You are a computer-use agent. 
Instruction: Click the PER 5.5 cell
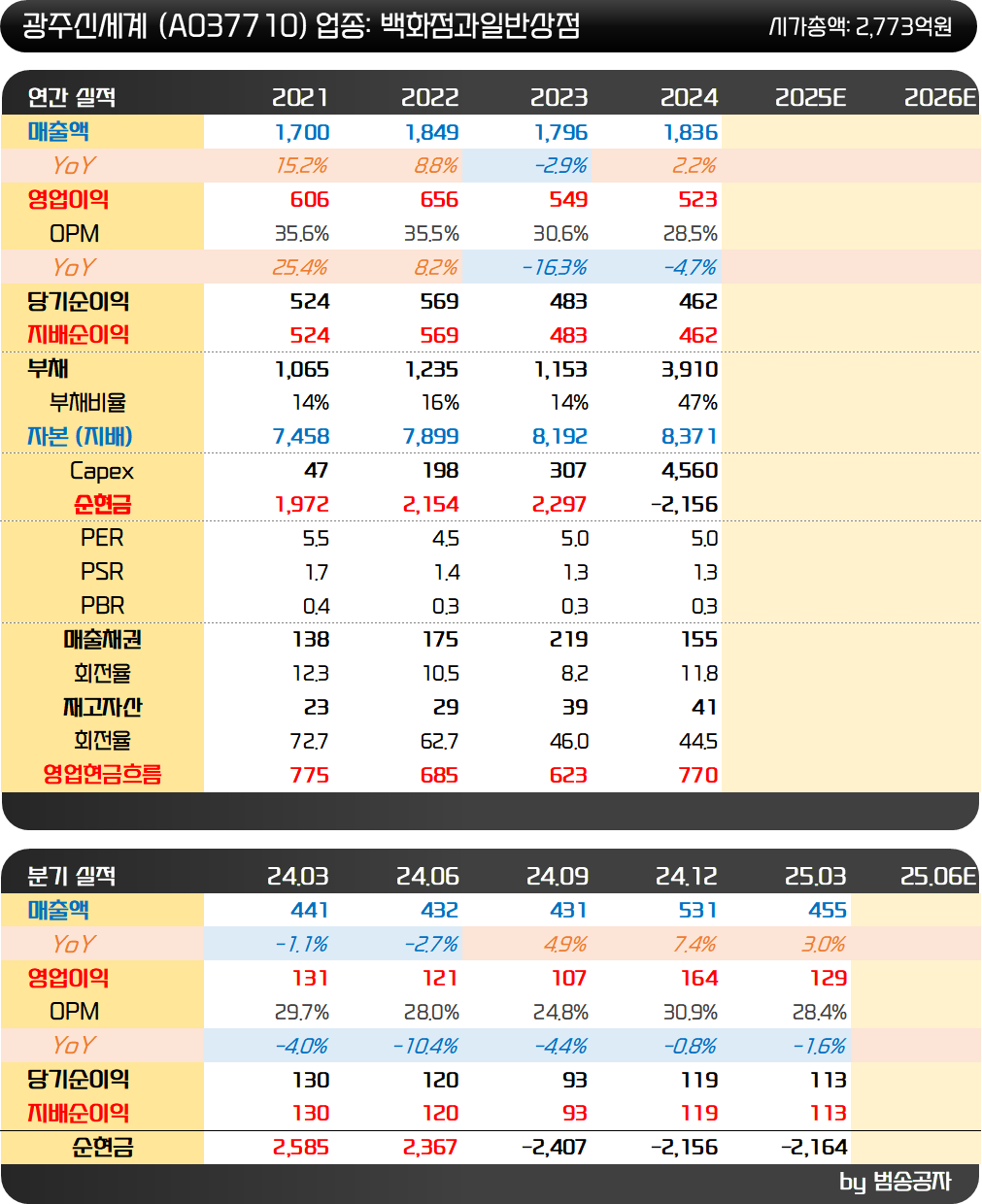point(316,539)
